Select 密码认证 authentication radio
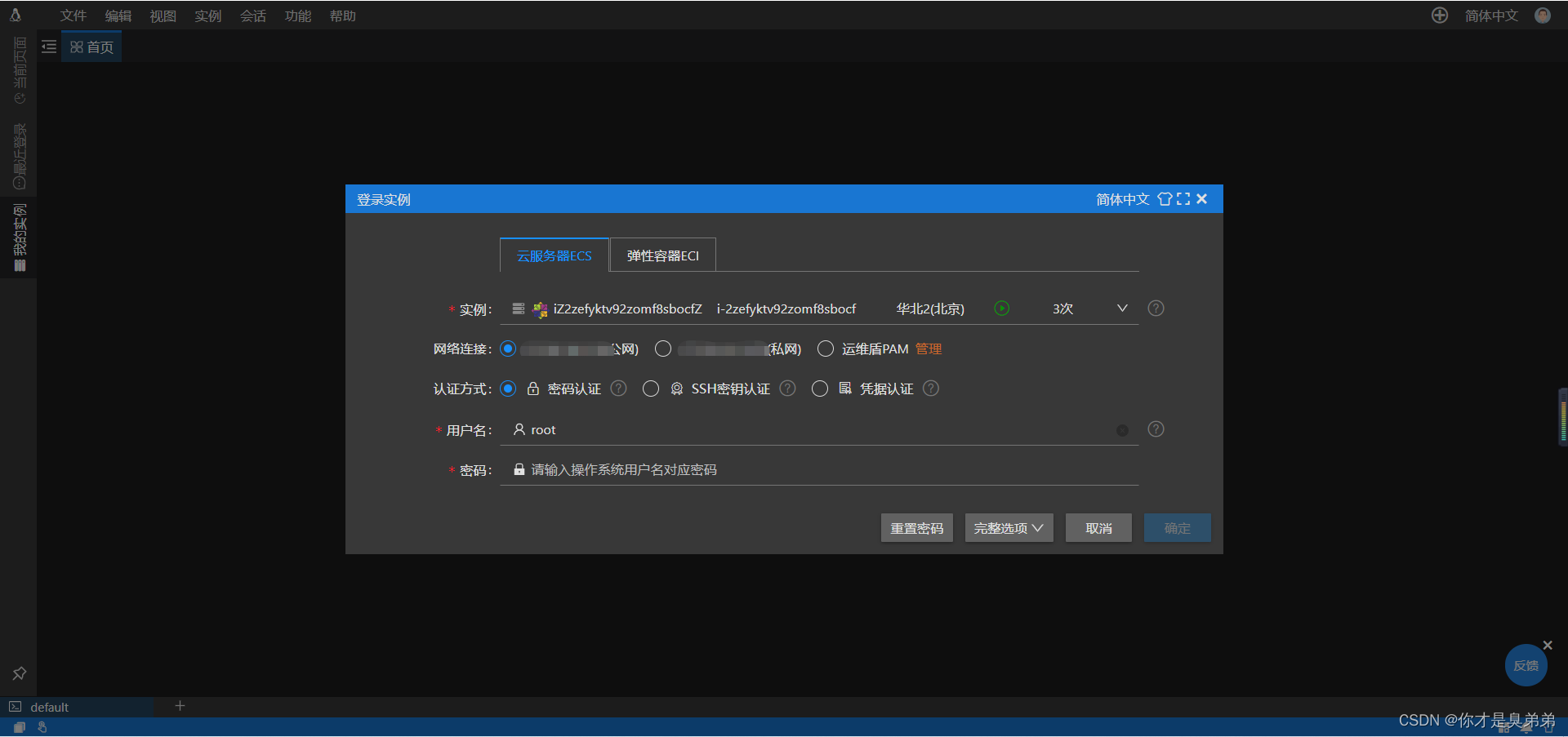This screenshot has height=737, width=1568. pyautogui.click(x=508, y=388)
